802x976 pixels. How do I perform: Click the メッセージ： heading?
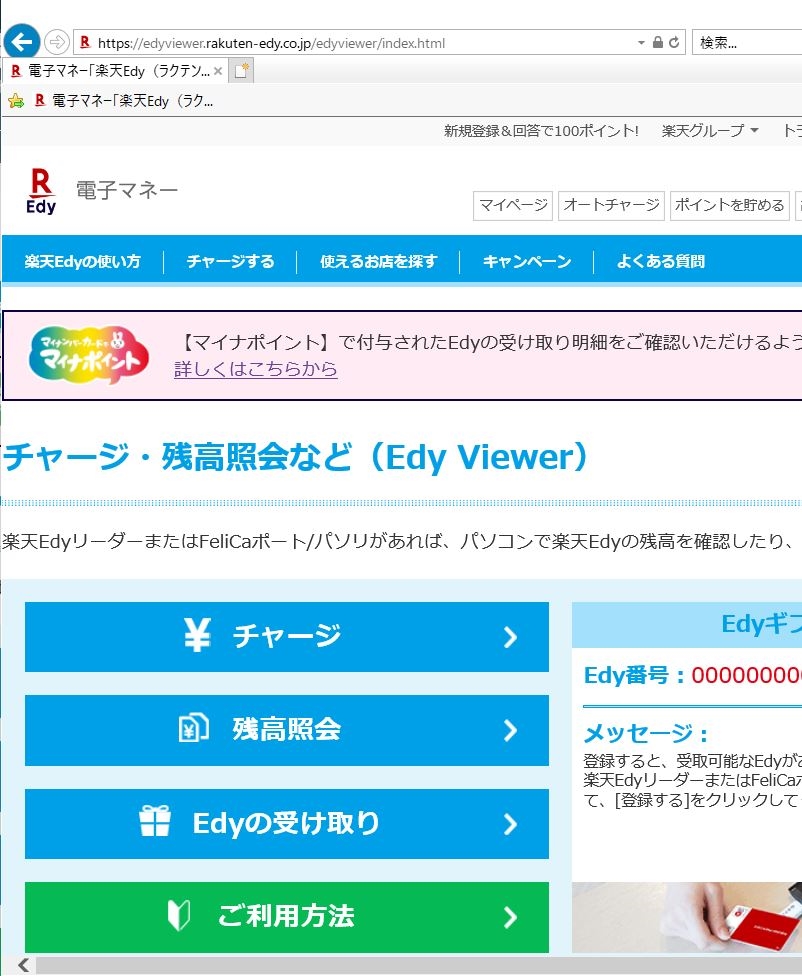[x=646, y=733]
